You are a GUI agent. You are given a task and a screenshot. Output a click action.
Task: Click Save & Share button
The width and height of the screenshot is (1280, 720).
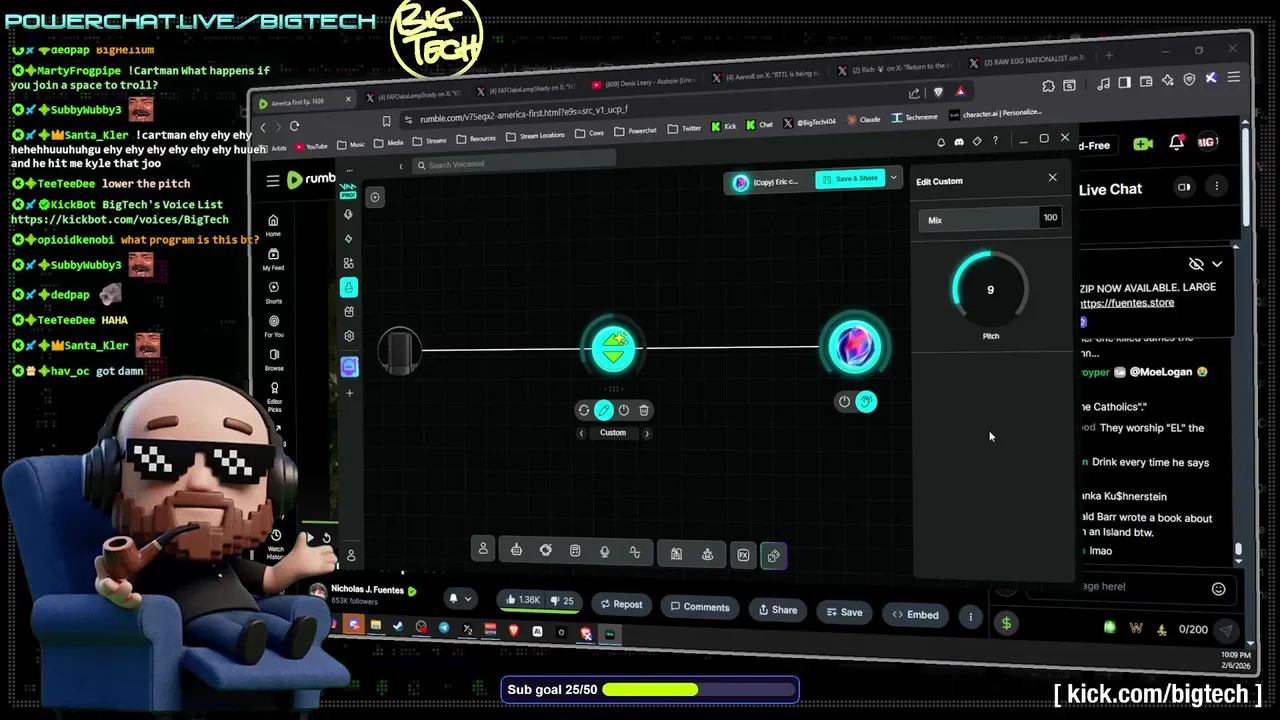coord(851,179)
